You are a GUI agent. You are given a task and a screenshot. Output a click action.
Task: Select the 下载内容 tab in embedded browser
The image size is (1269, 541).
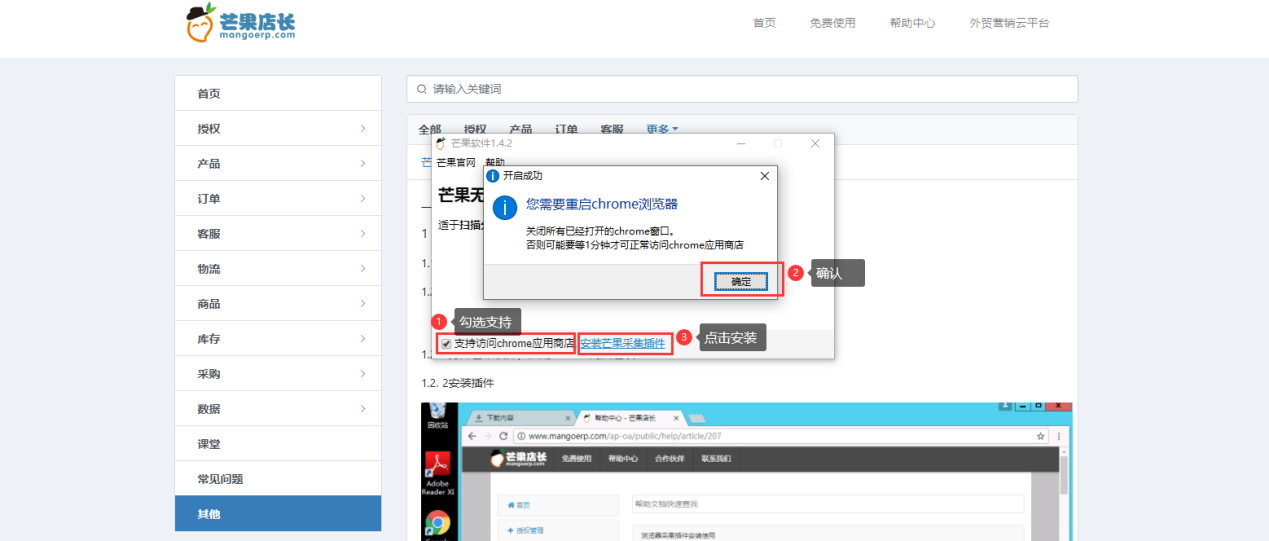521,417
